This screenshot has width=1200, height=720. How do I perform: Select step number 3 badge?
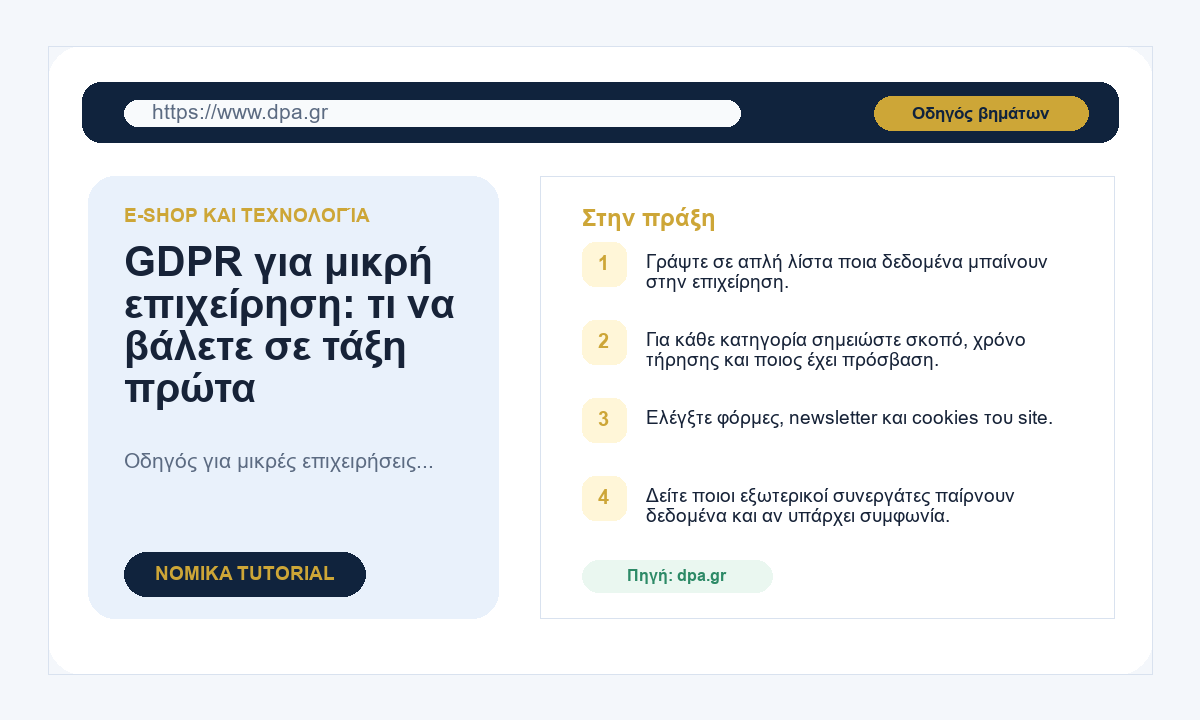[x=604, y=420]
